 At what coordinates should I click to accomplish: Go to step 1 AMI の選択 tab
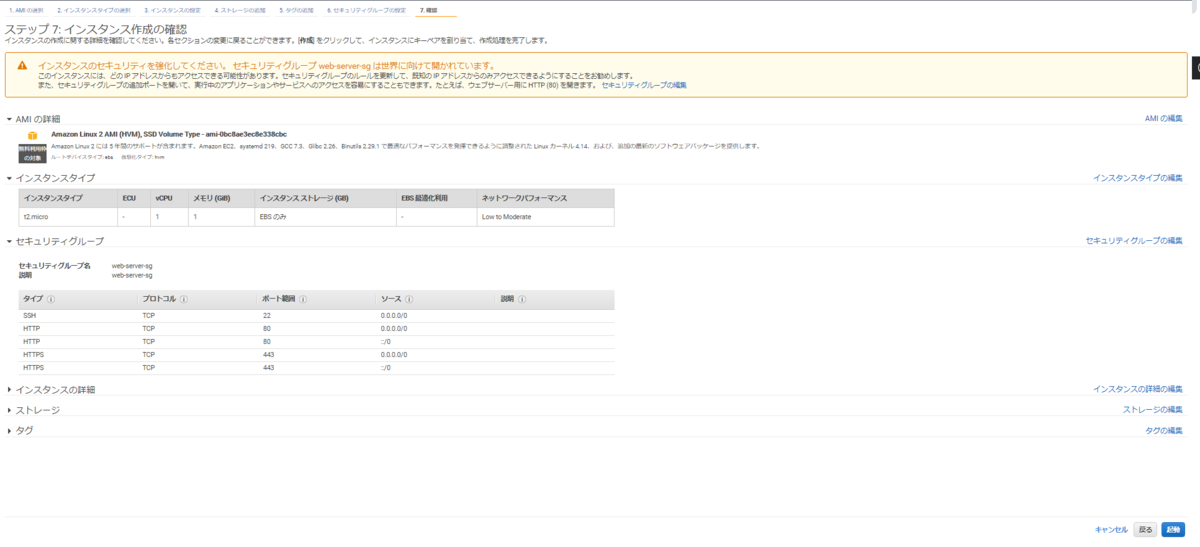tap(28, 10)
